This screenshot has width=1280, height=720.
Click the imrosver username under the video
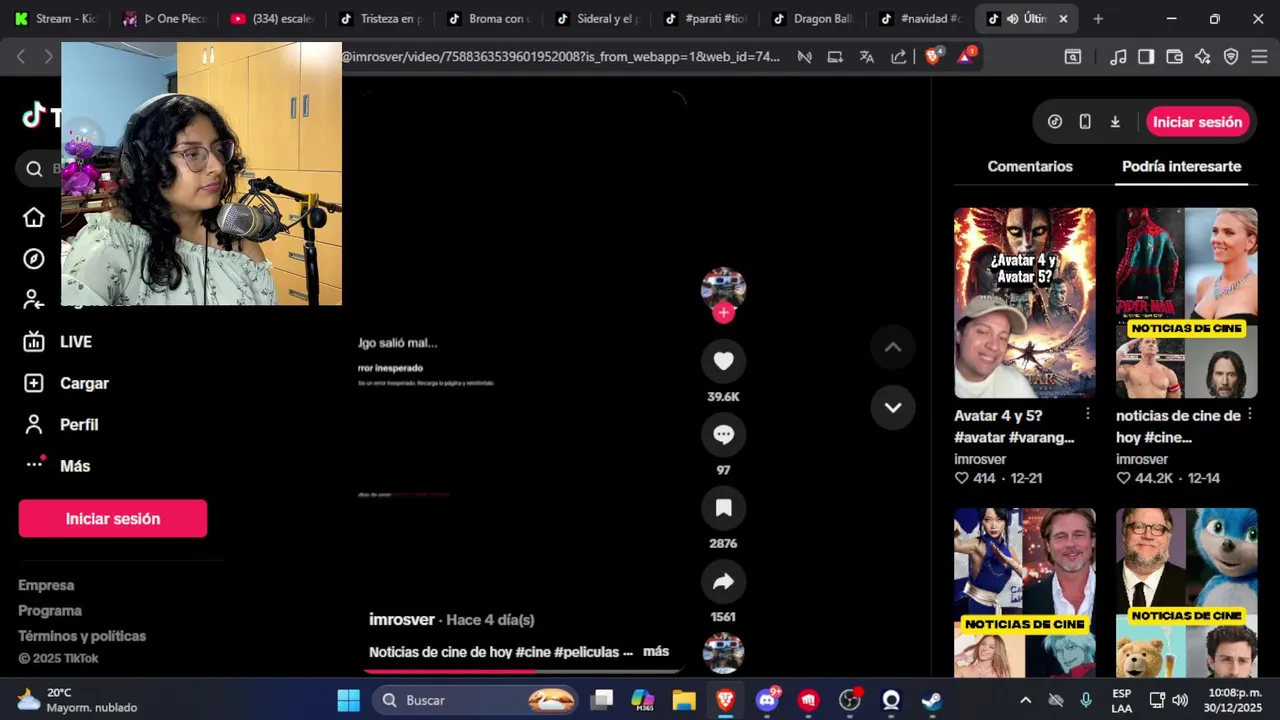pyautogui.click(x=402, y=620)
